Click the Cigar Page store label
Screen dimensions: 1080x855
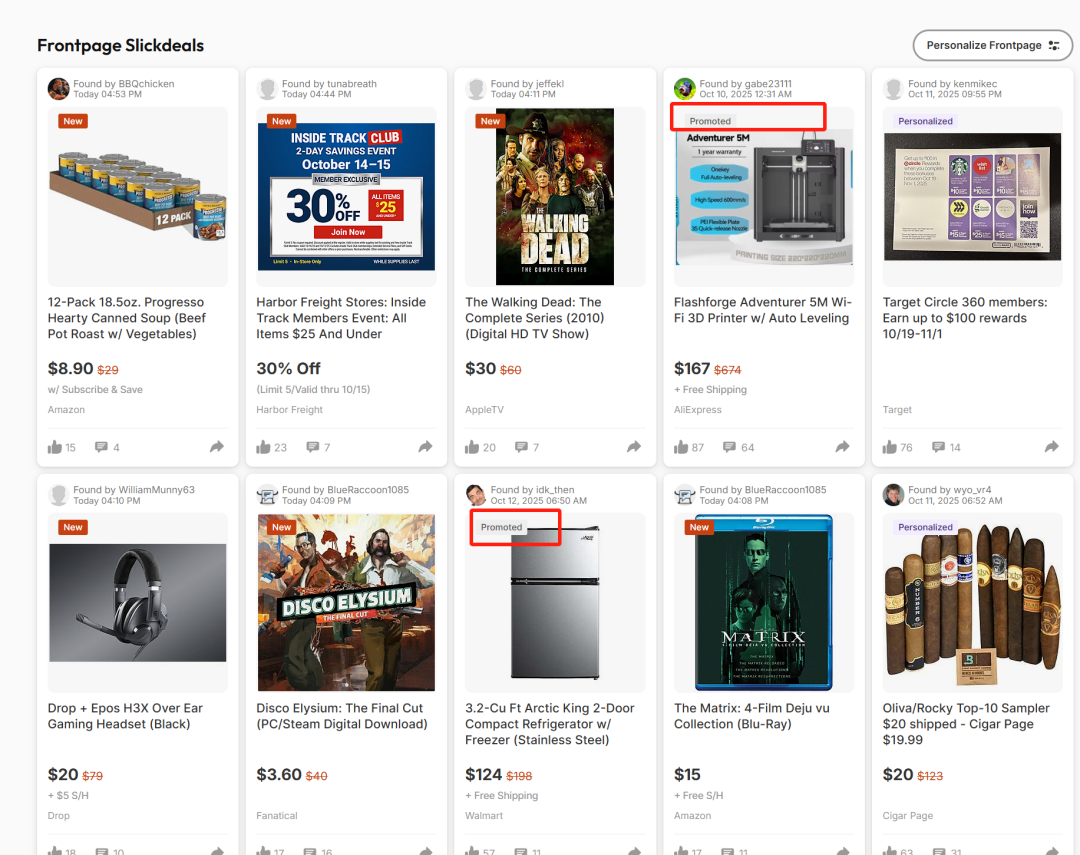coord(908,815)
